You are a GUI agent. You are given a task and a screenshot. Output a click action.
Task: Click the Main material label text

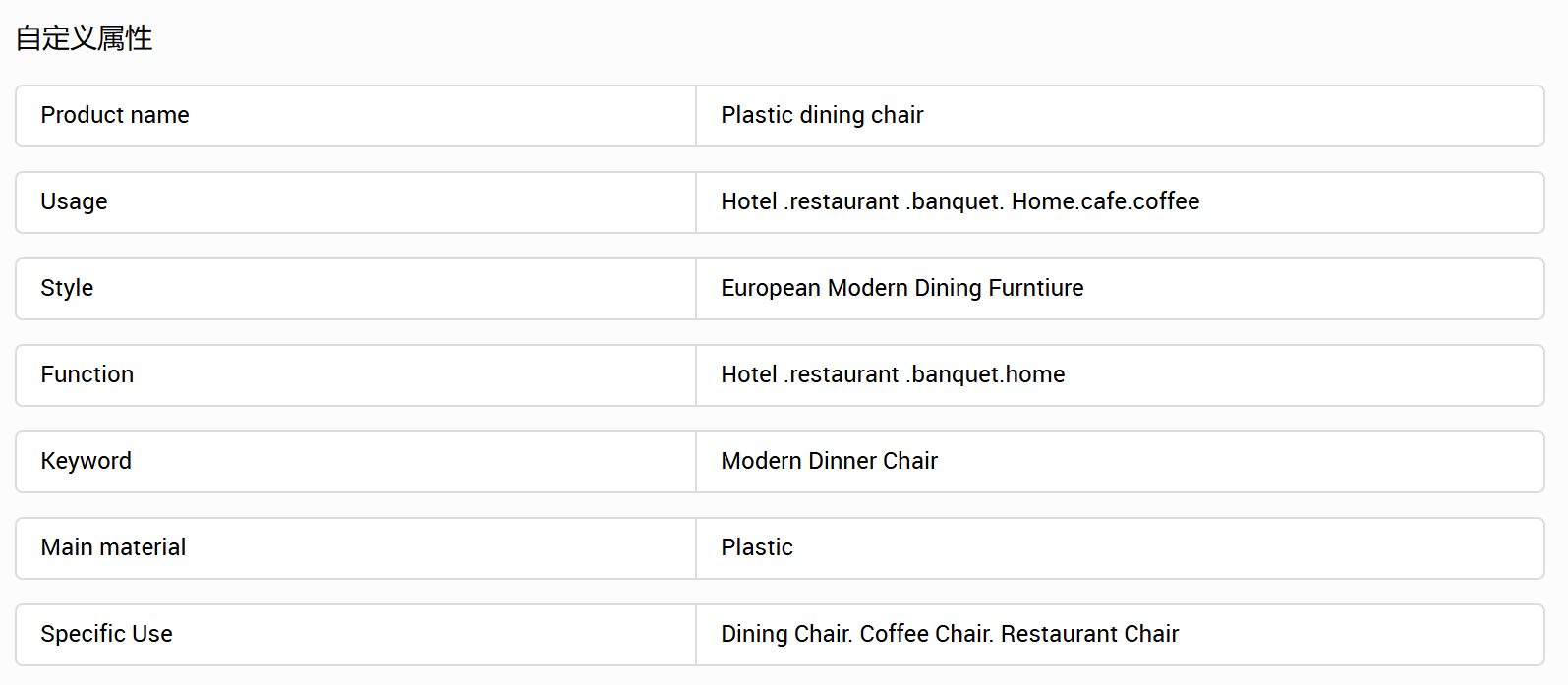pyautogui.click(x=113, y=547)
